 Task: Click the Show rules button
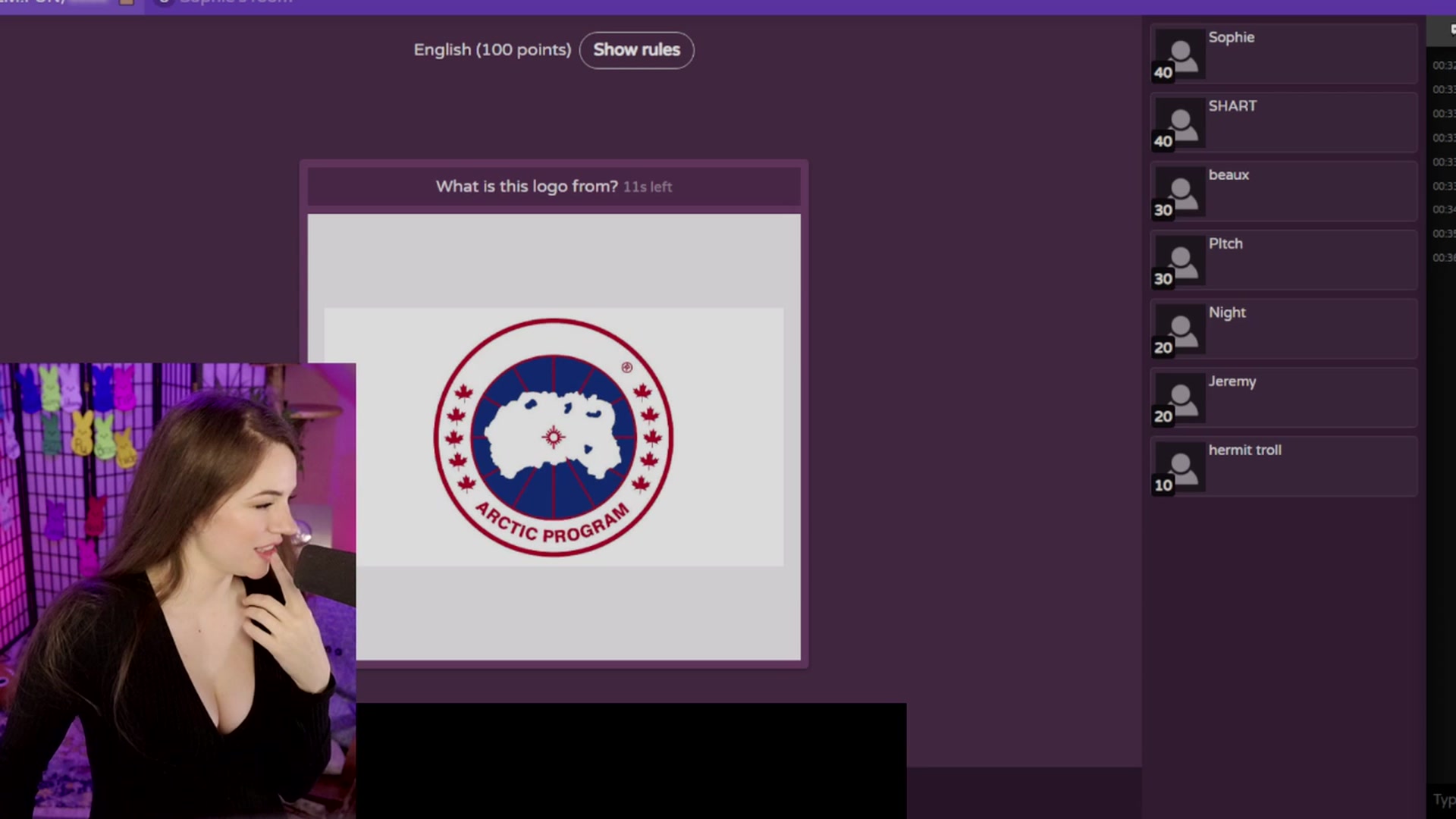tap(636, 50)
